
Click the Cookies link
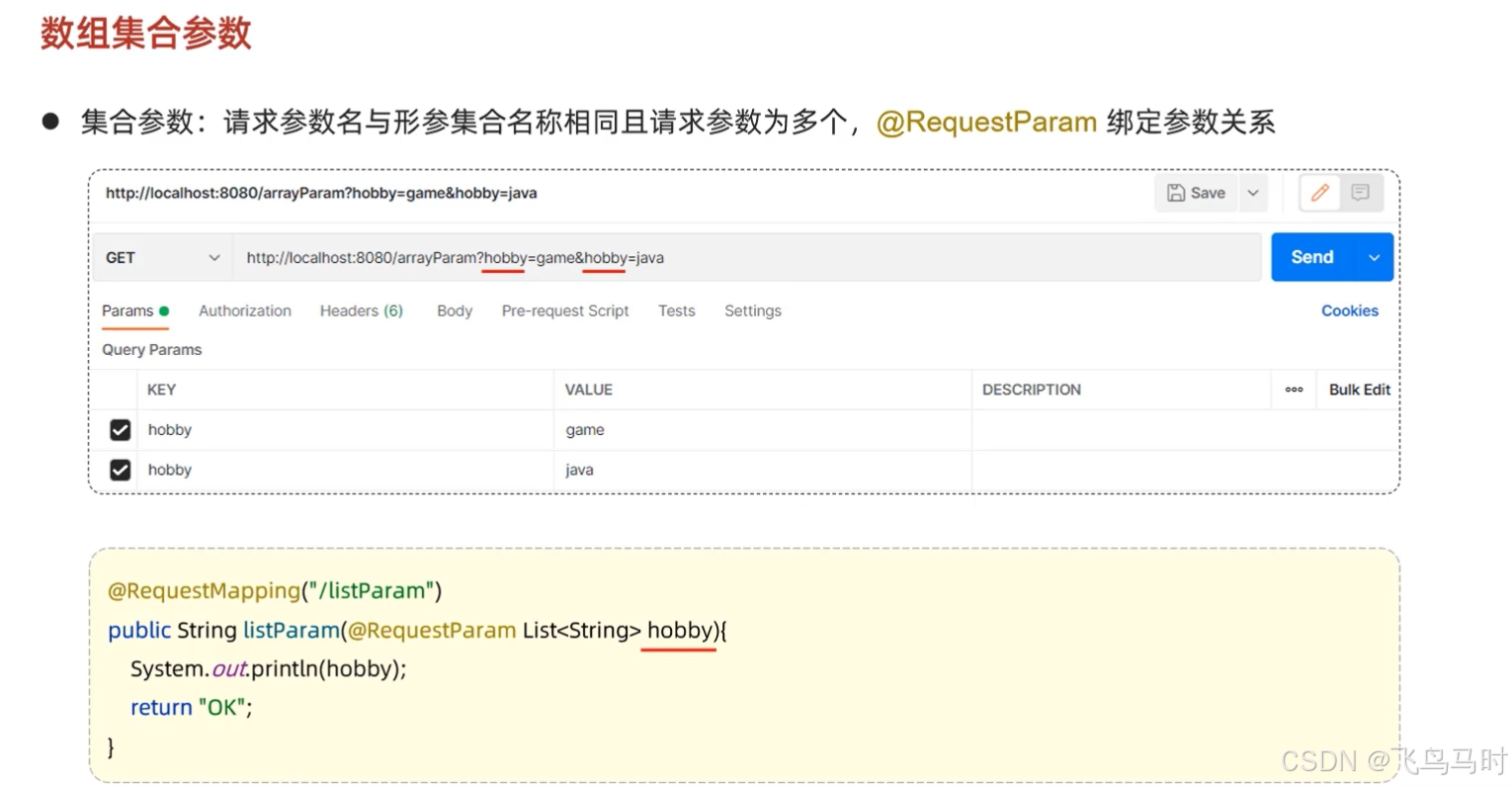1350,310
